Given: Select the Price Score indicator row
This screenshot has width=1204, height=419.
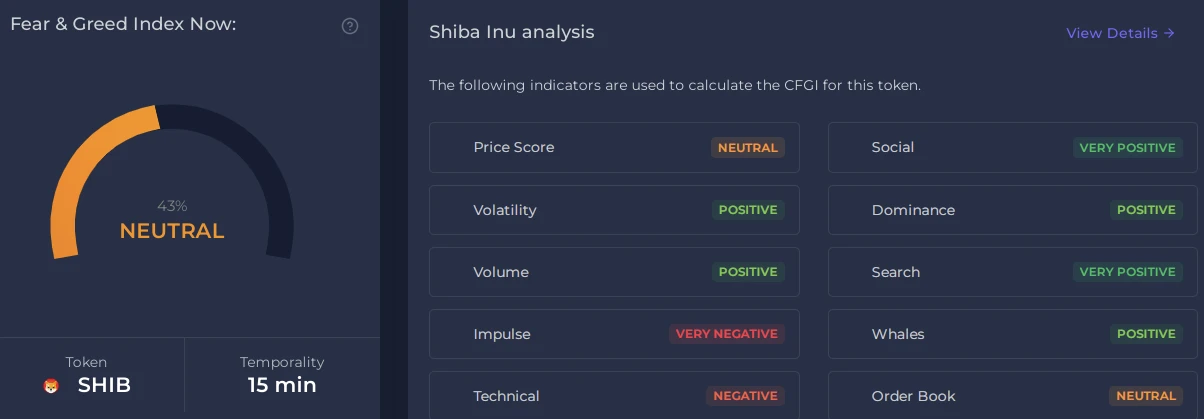Looking at the screenshot, I should point(614,148).
